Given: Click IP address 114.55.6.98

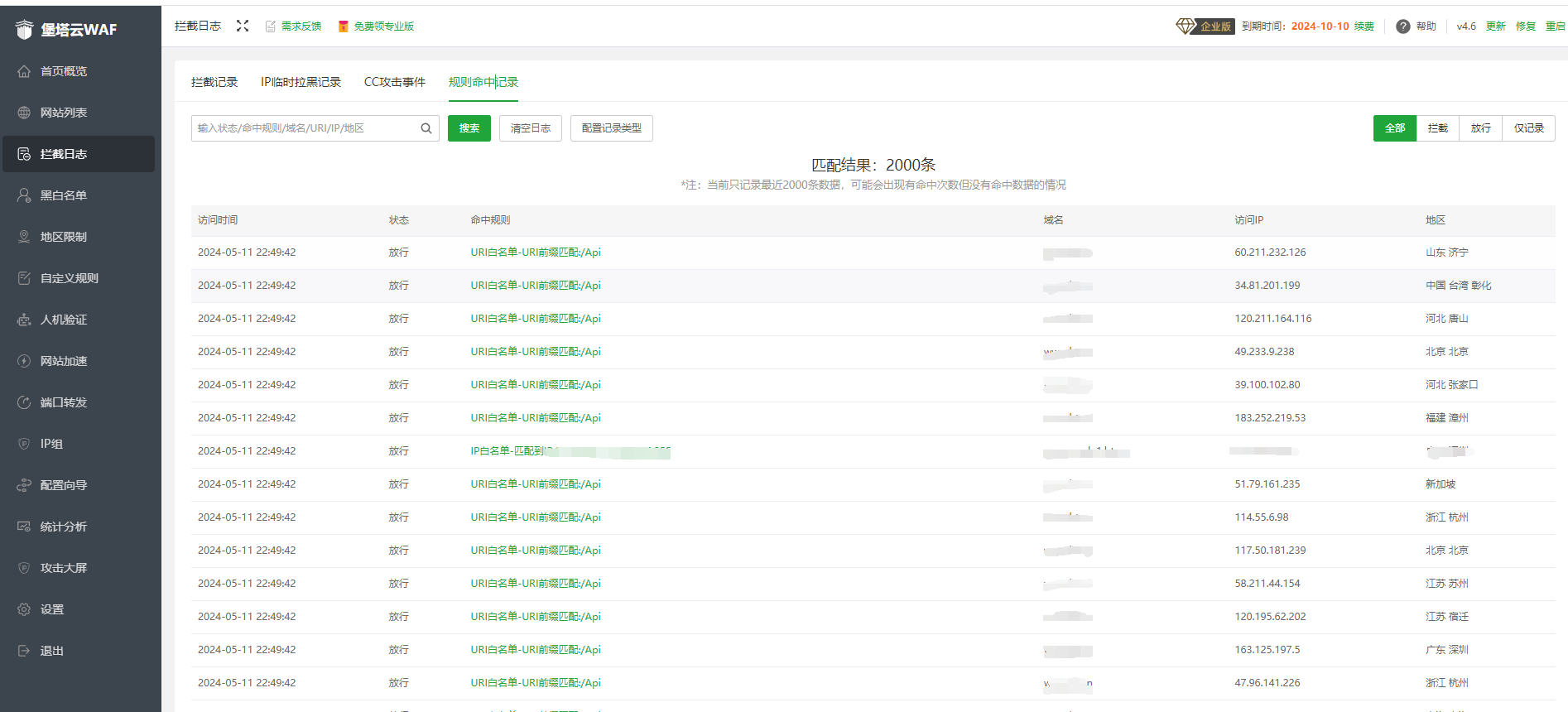Looking at the screenshot, I should pos(1262,517).
